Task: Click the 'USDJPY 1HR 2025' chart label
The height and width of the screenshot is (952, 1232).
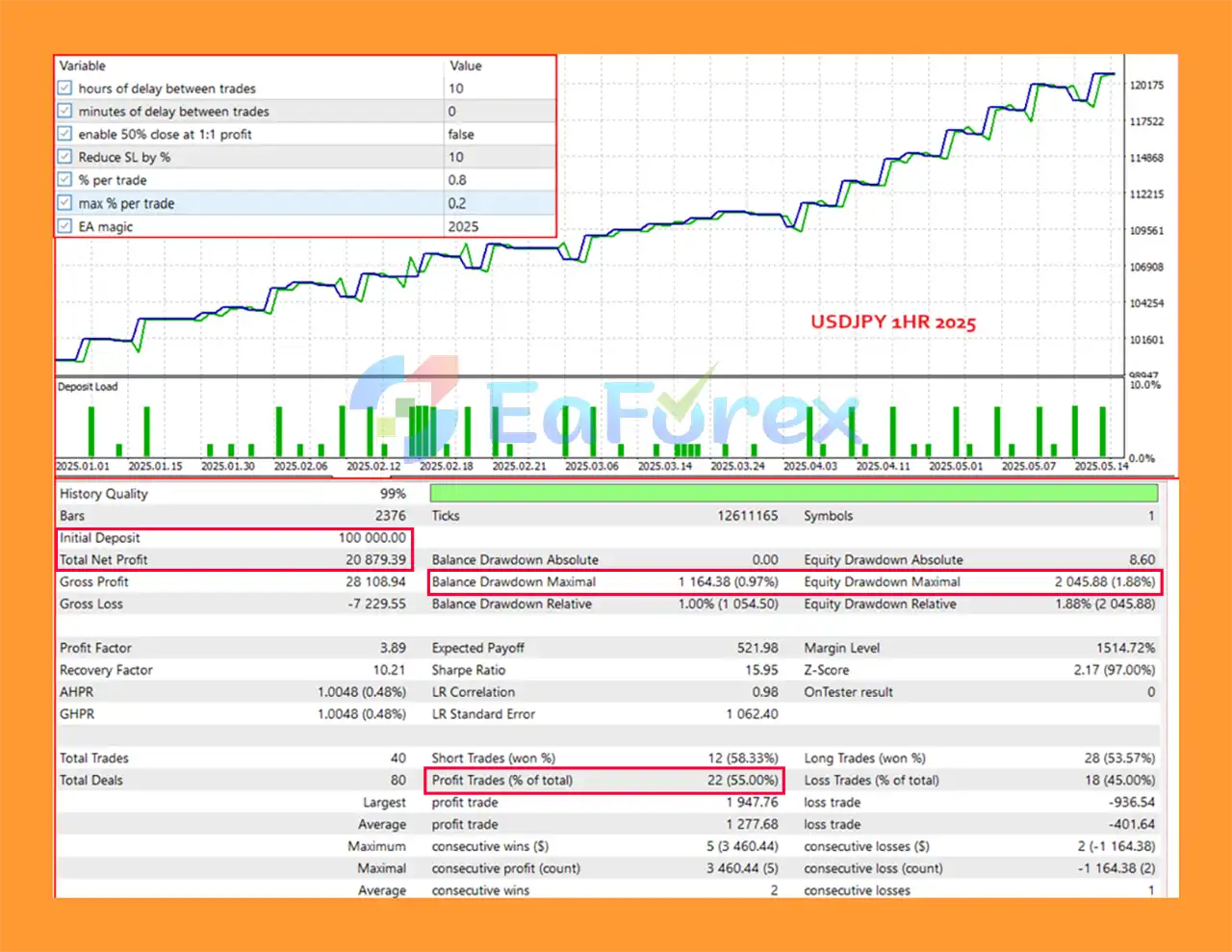Action: tap(892, 322)
